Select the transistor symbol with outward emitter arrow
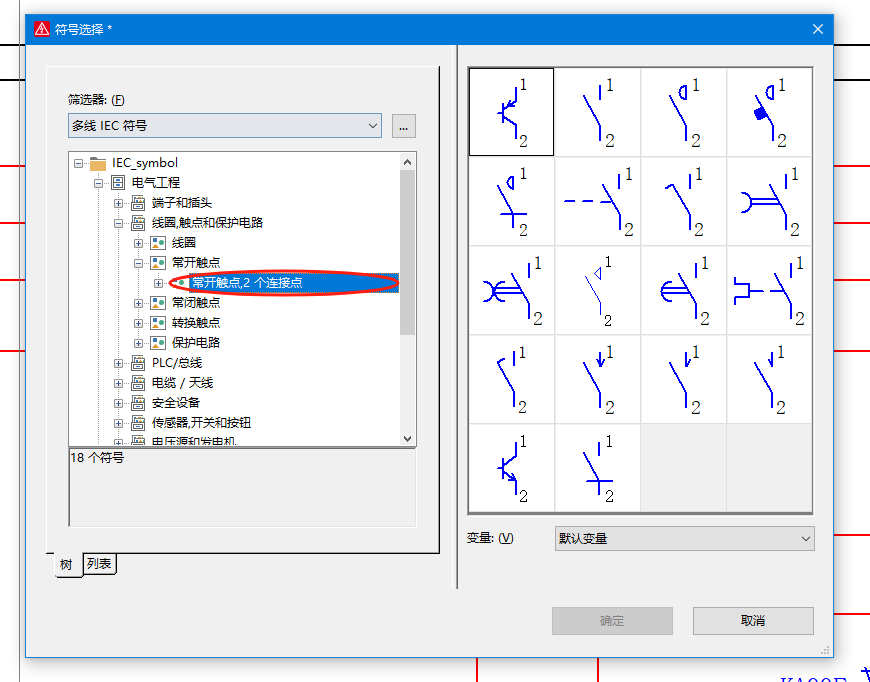This screenshot has width=870, height=682. tap(511, 468)
